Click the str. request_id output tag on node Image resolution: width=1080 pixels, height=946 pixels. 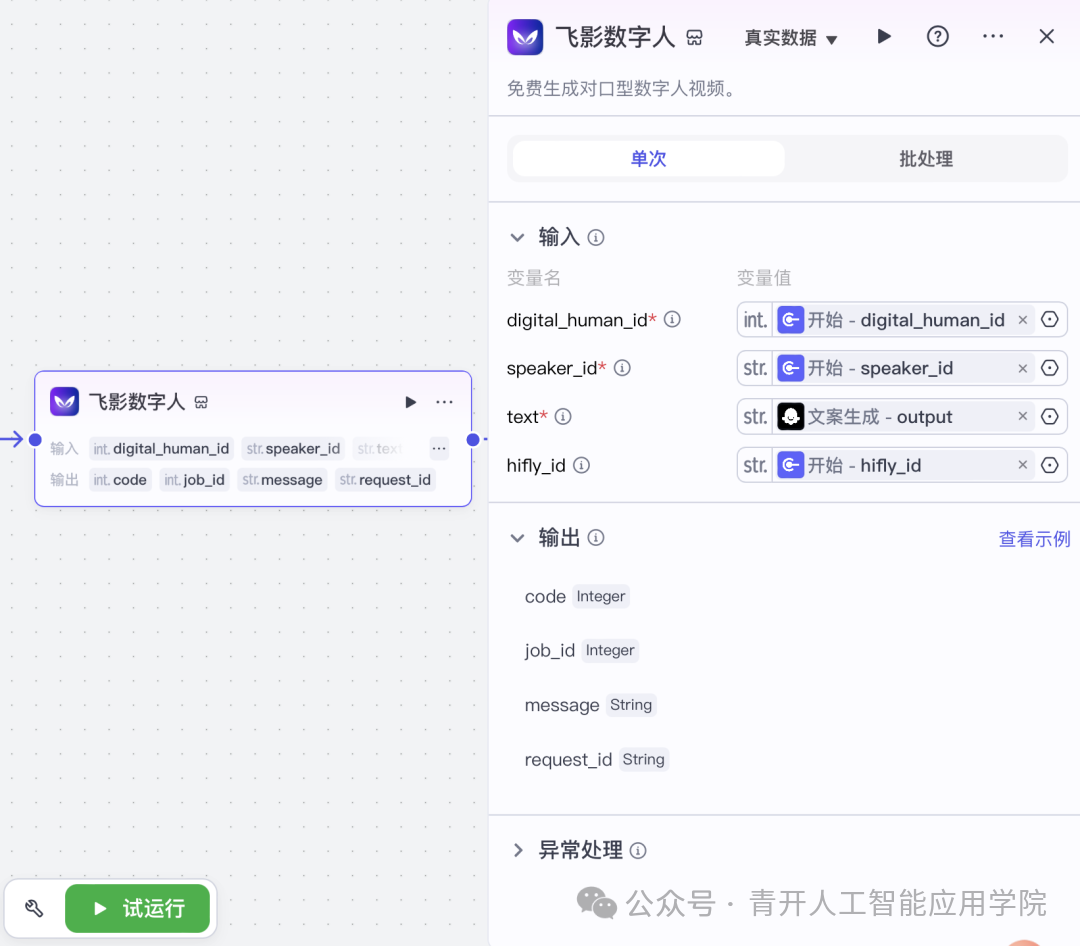[x=385, y=480]
